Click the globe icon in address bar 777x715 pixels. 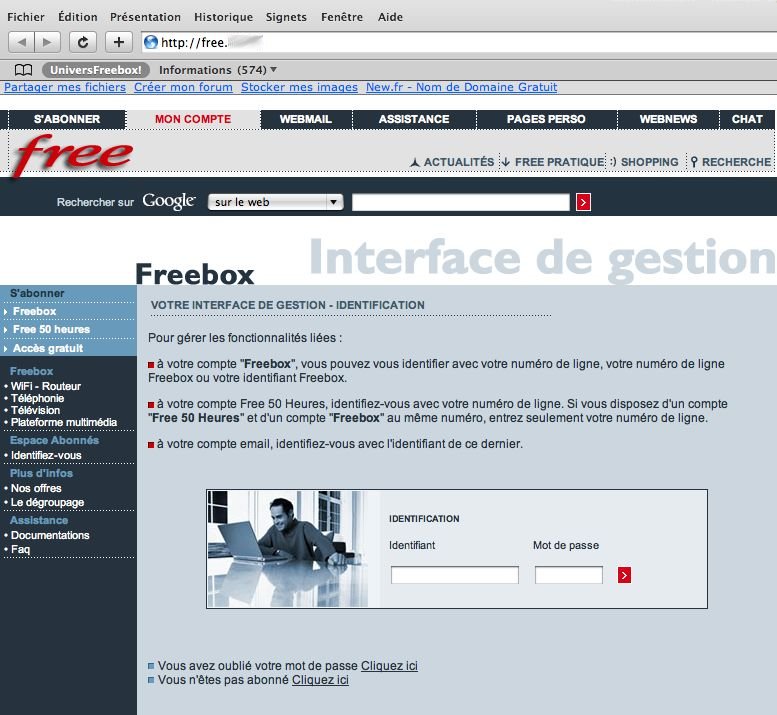[151, 43]
